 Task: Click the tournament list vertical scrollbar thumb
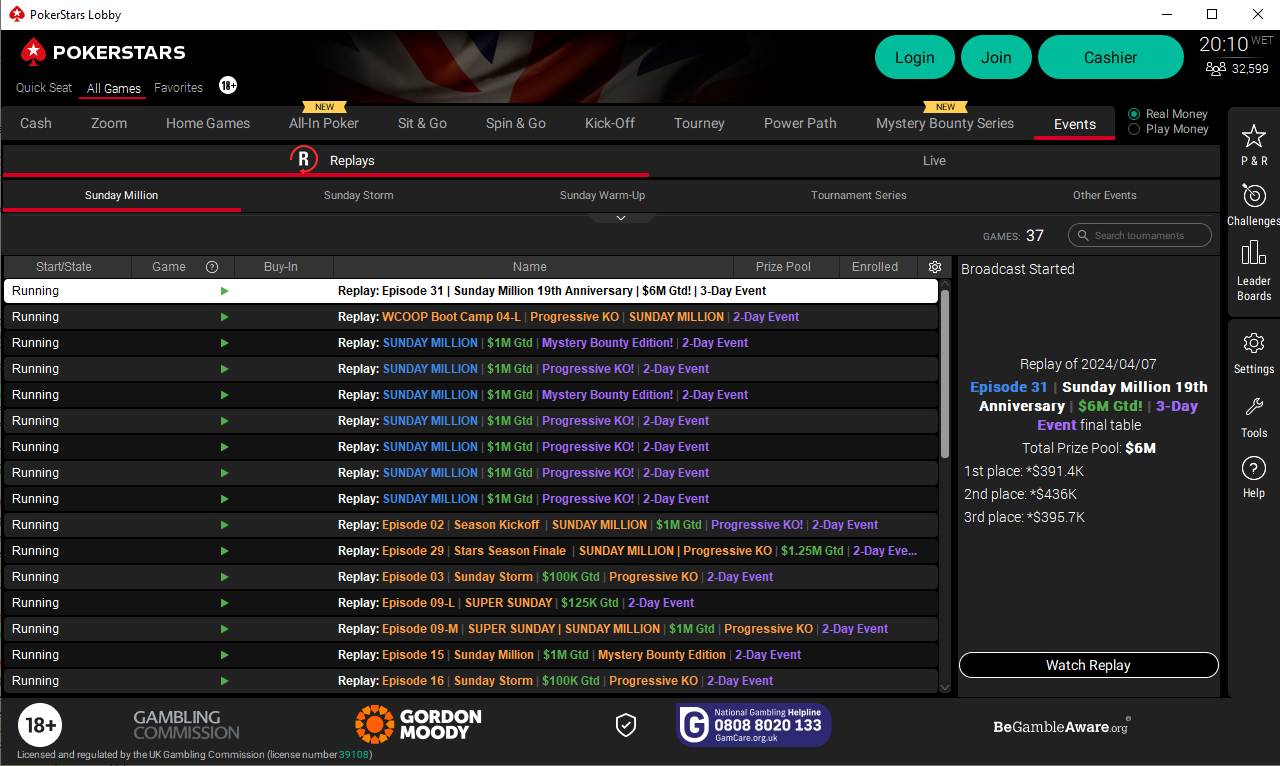945,375
